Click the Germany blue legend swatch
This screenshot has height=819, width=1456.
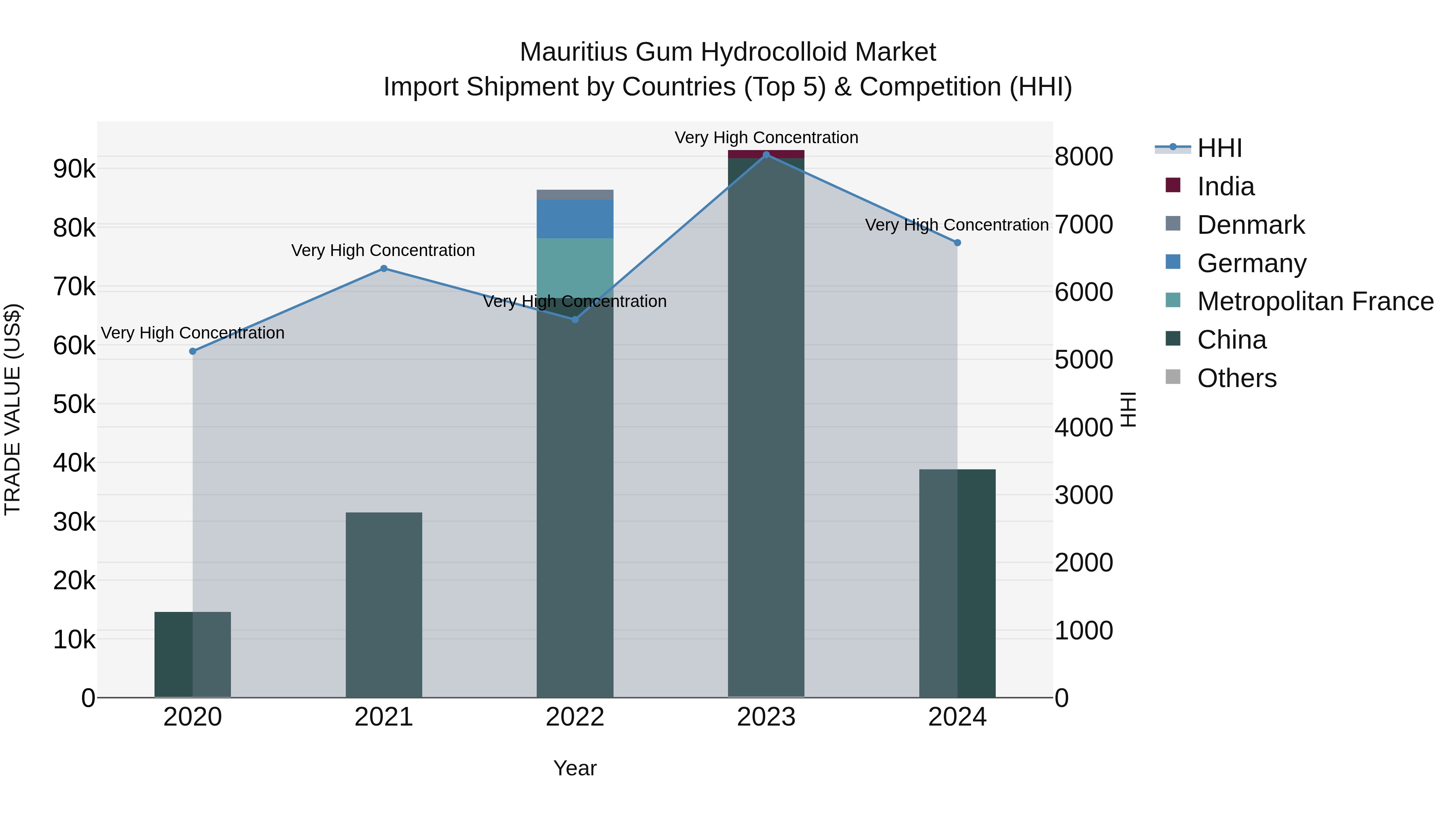1173,262
